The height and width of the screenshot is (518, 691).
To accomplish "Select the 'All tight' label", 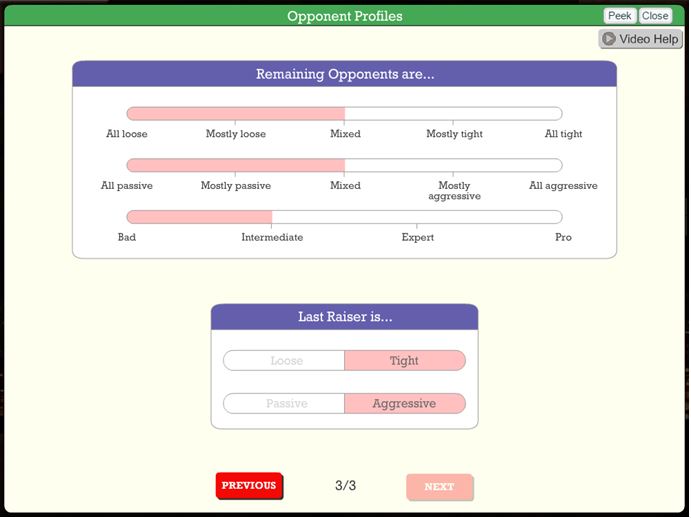I will (x=563, y=134).
